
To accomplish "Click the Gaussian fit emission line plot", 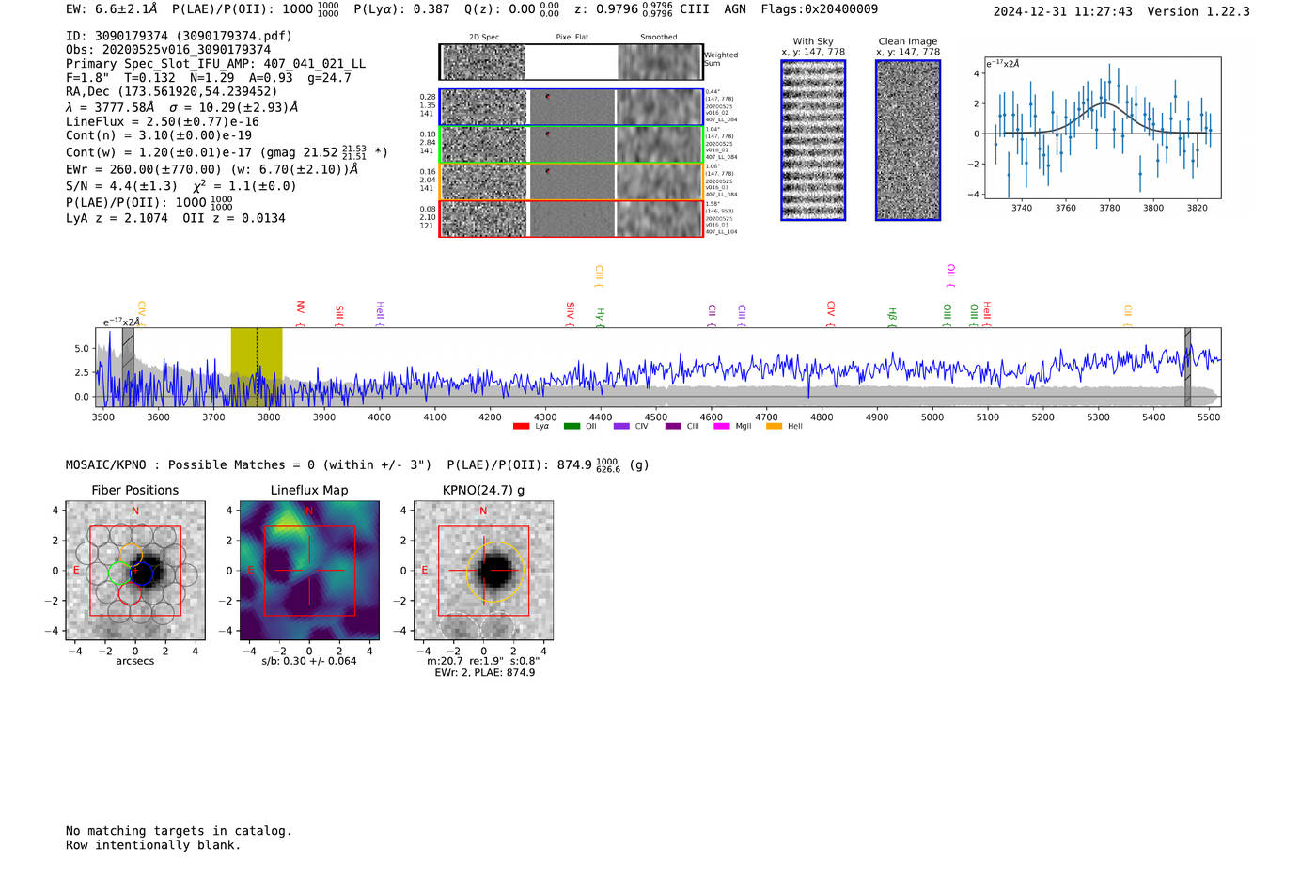I will pyautogui.click(x=1103, y=128).
